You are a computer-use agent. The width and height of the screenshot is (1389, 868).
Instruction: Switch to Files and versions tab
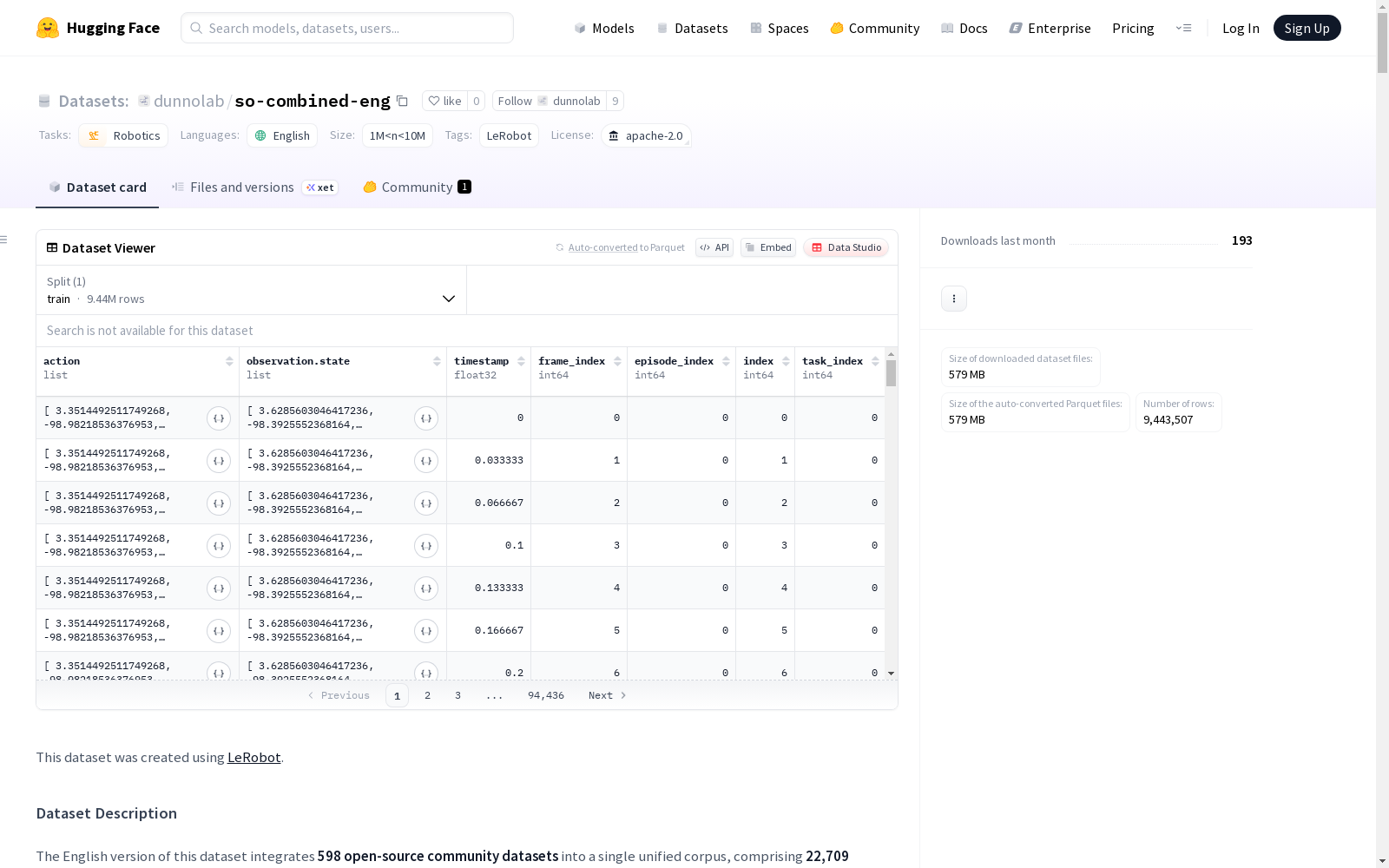click(x=254, y=187)
